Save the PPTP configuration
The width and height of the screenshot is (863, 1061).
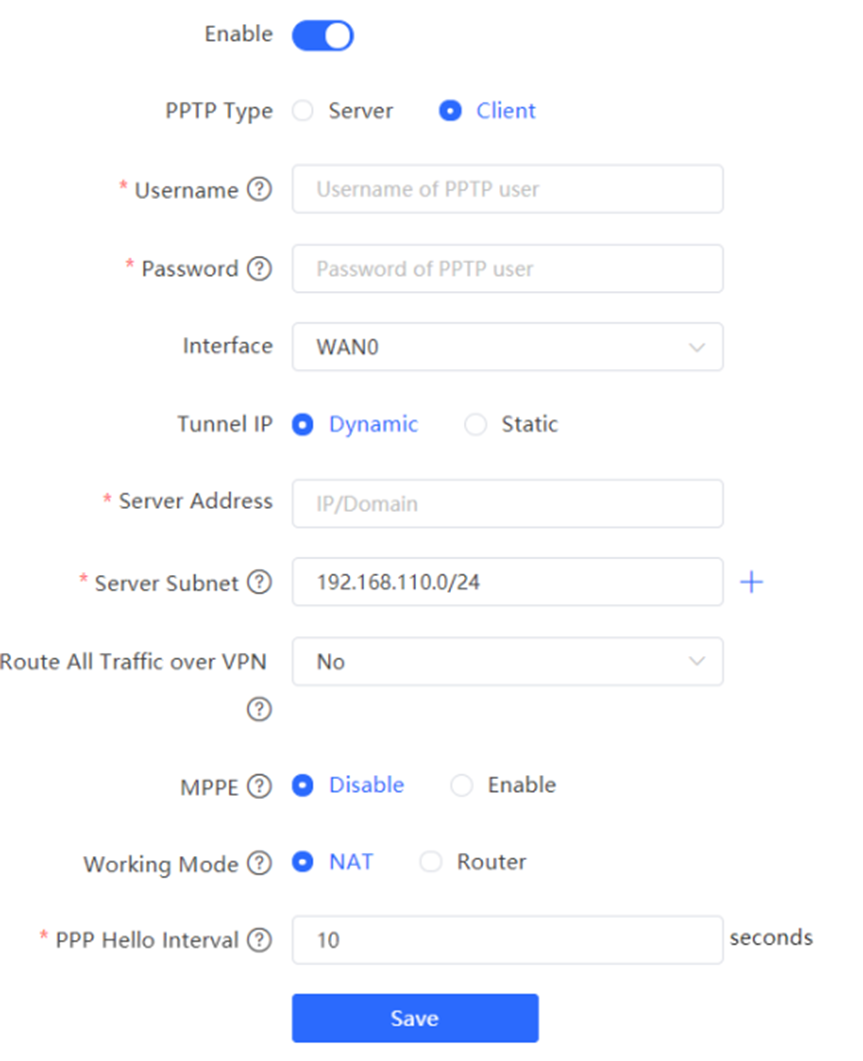click(x=415, y=1018)
